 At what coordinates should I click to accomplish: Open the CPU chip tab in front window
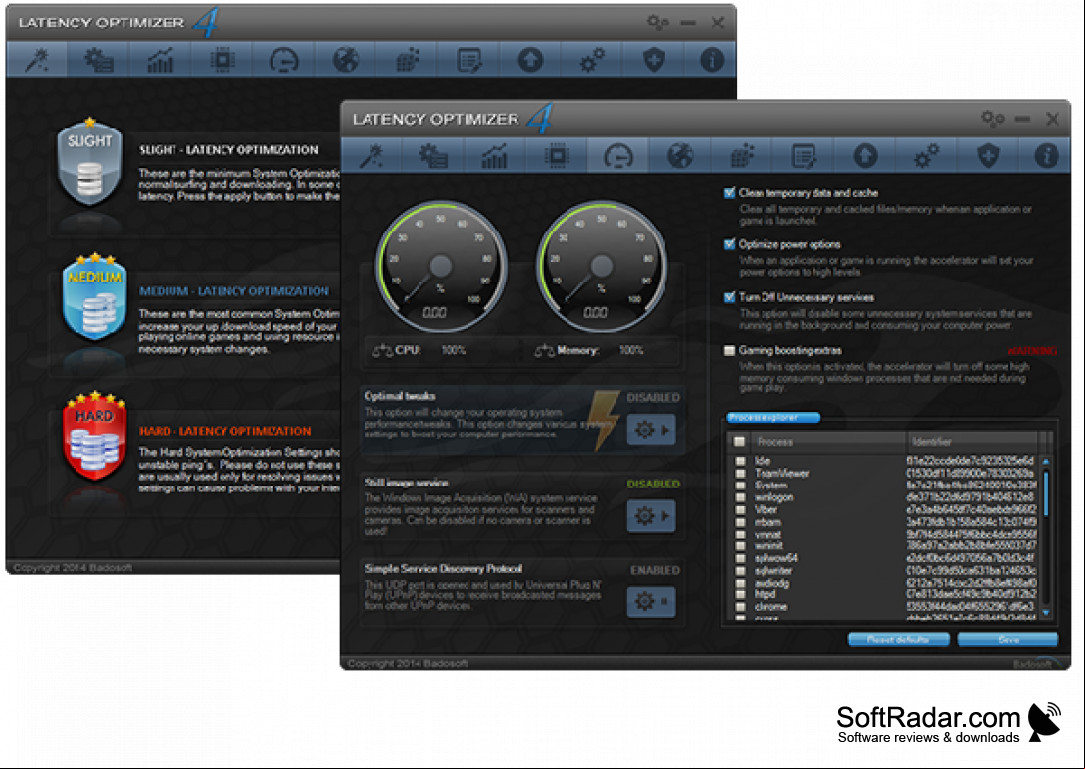tap(556, 155)
